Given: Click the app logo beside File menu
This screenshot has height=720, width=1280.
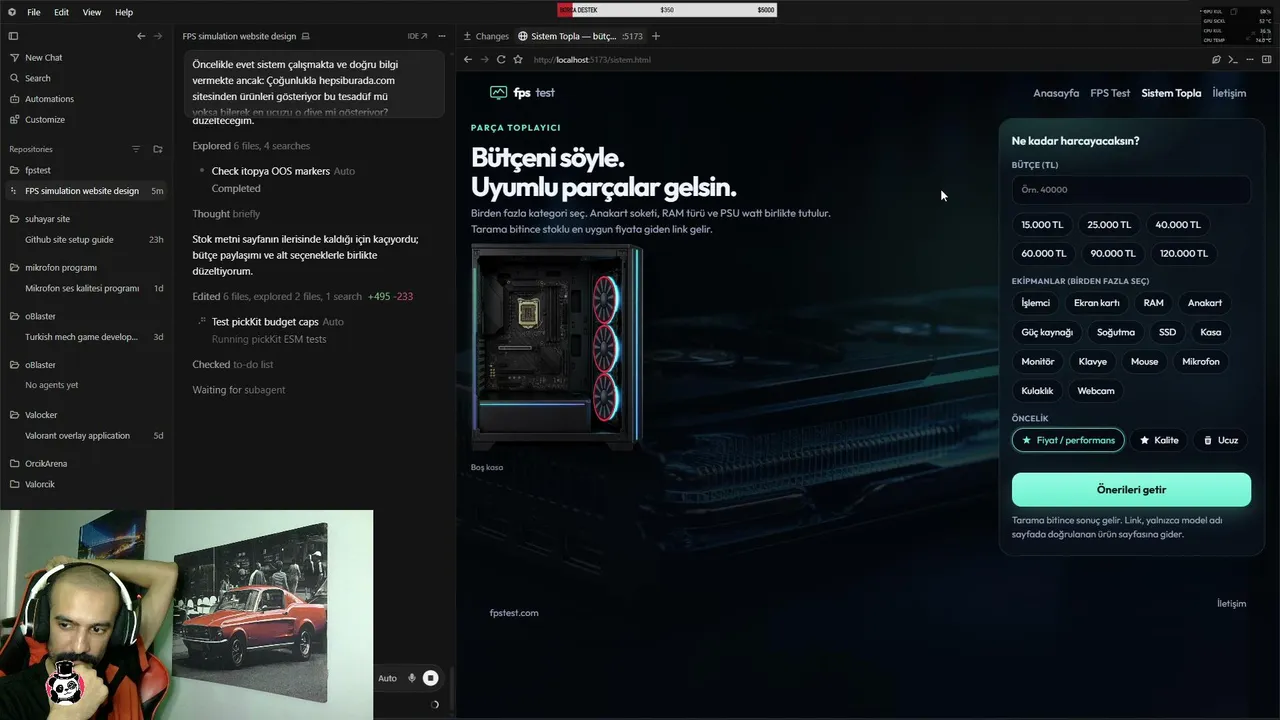Looking at the screenshot, I should (11, 12).
